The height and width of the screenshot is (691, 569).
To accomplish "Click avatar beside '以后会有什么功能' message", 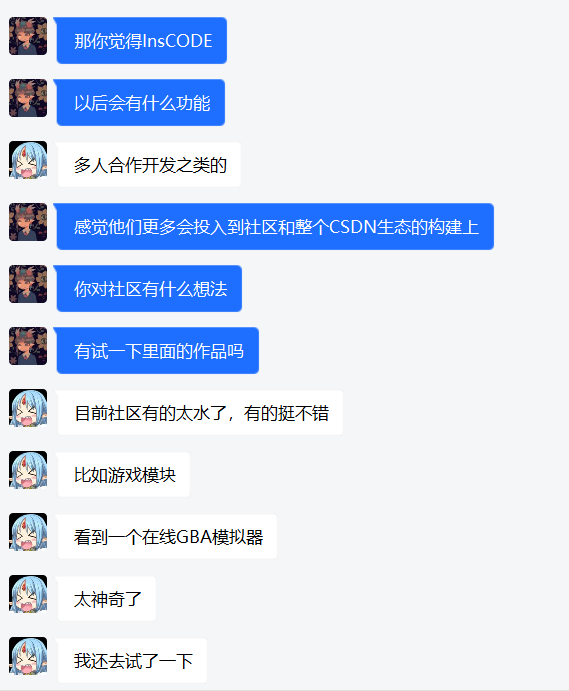I will 28,98.
